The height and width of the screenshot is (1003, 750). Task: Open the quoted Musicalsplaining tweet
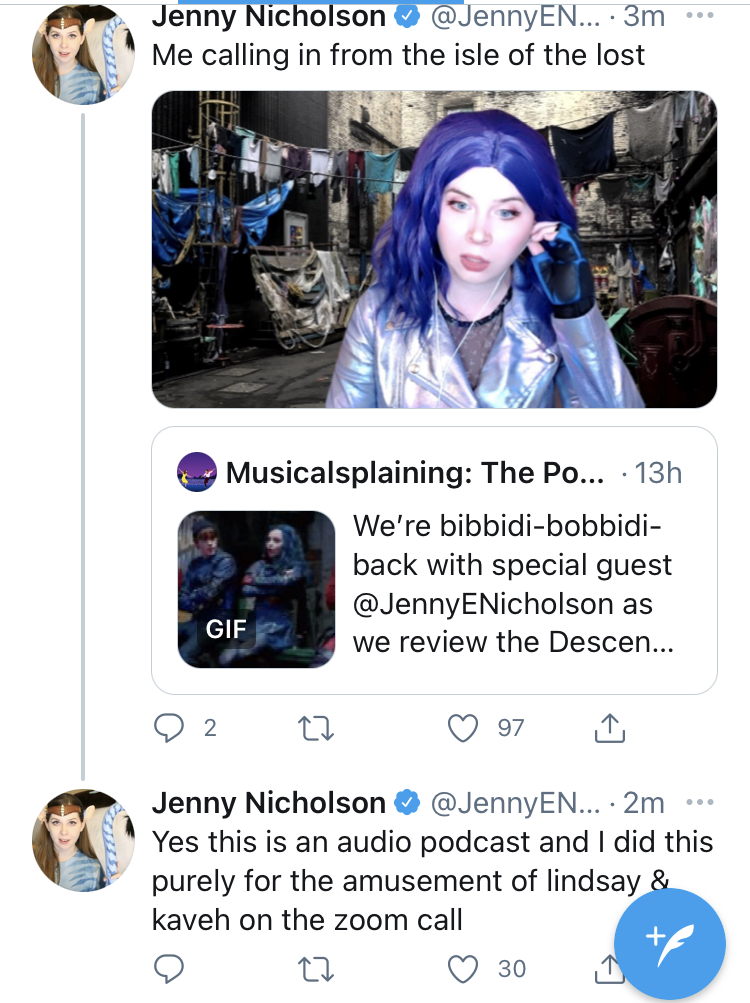(x=434, y=560)
